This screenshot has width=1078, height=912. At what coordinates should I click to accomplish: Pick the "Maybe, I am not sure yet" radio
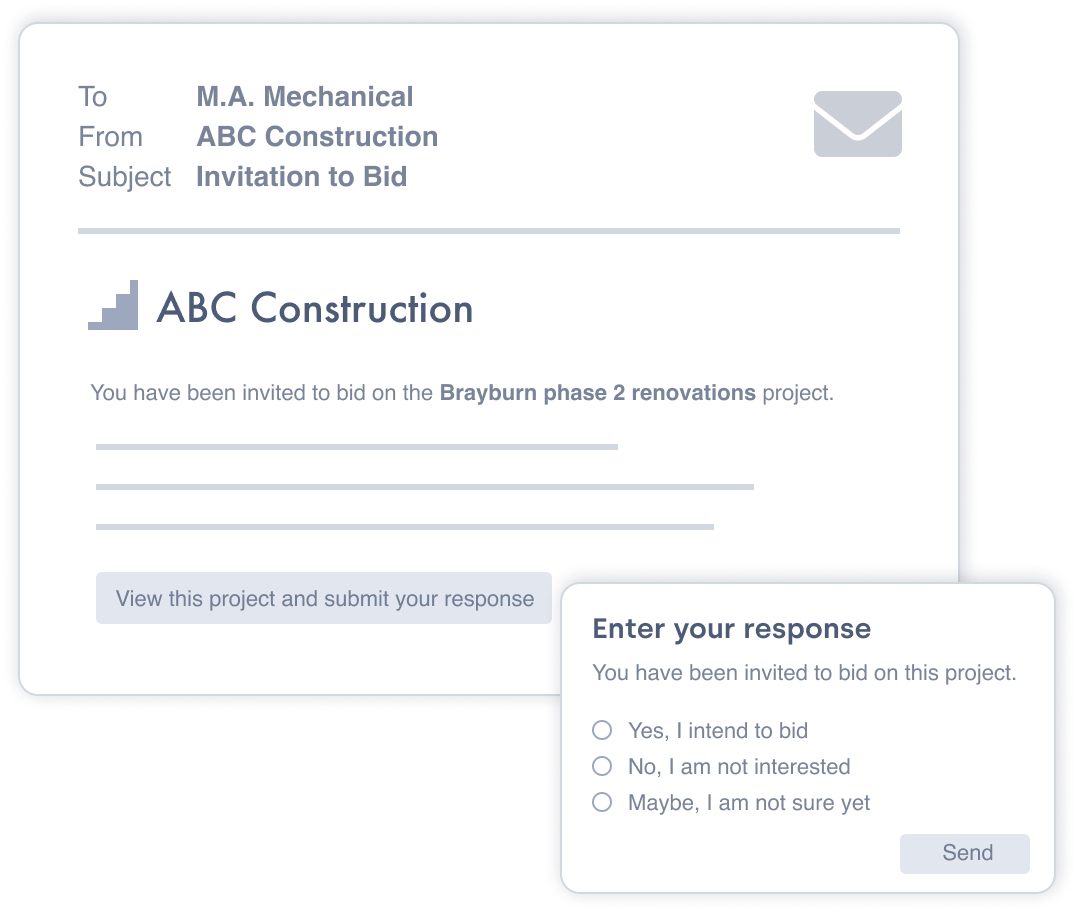602,802
